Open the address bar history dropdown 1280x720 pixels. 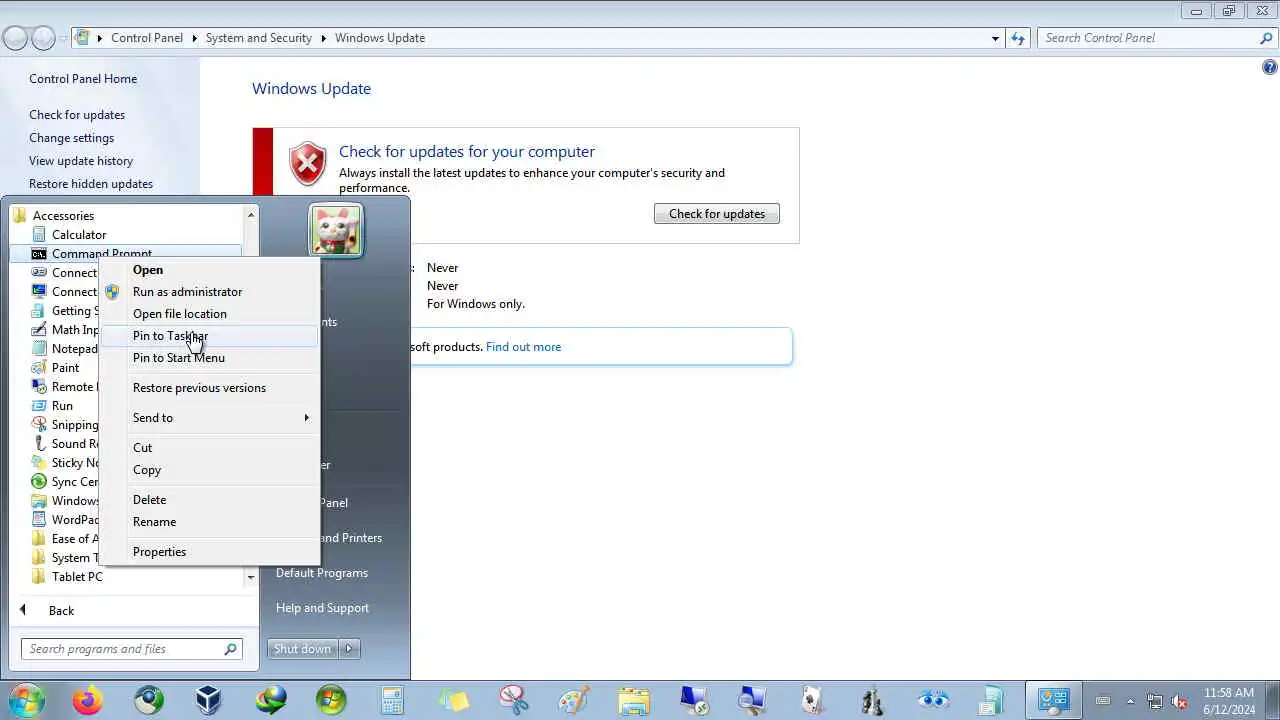995,38
